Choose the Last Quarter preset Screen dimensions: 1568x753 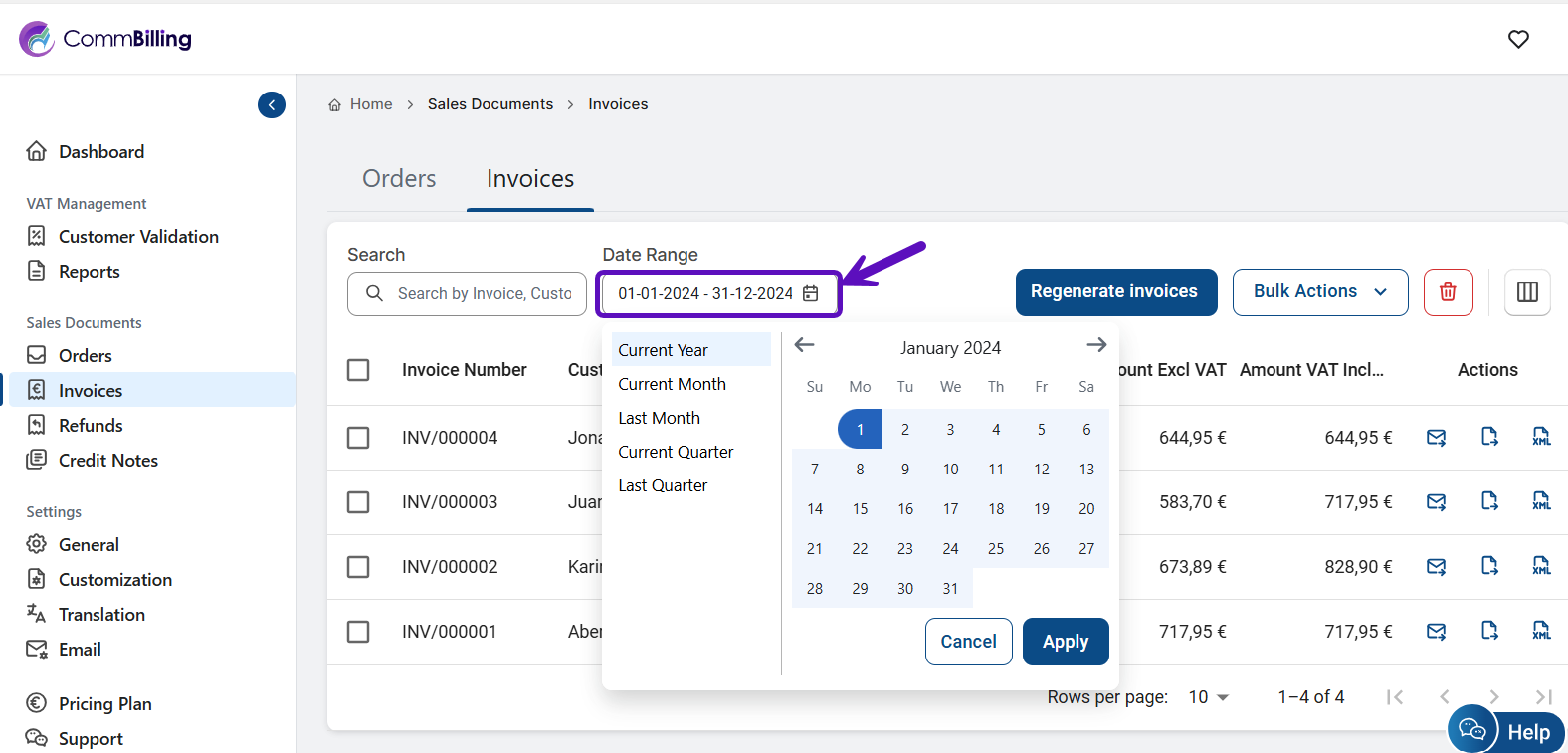point(663,485)
